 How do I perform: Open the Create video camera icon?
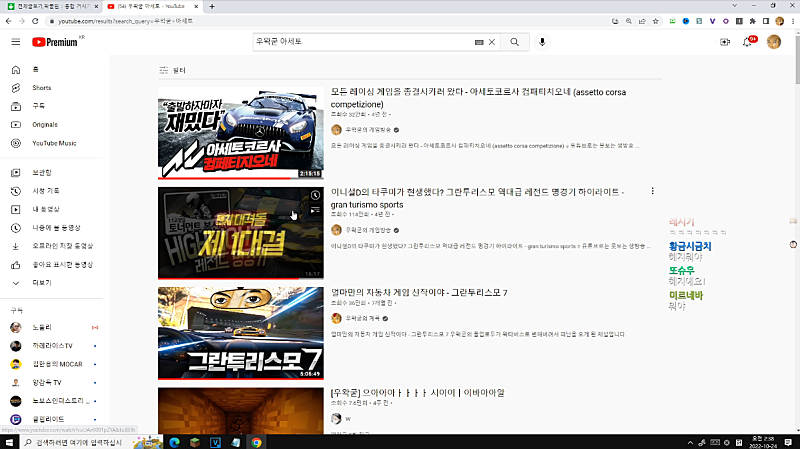[x=724, y=42]
